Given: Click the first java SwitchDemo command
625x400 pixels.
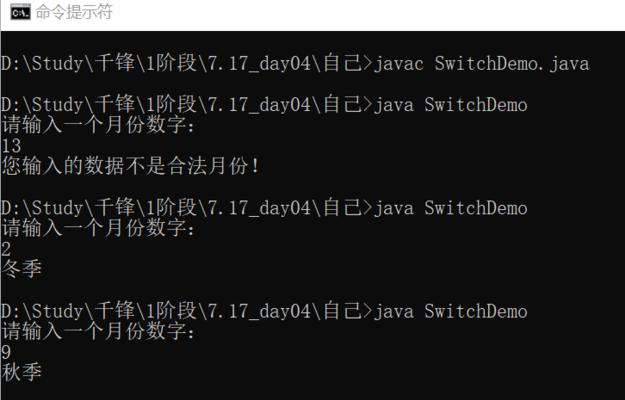Looking at the screenshot, I should coord(450,105).
